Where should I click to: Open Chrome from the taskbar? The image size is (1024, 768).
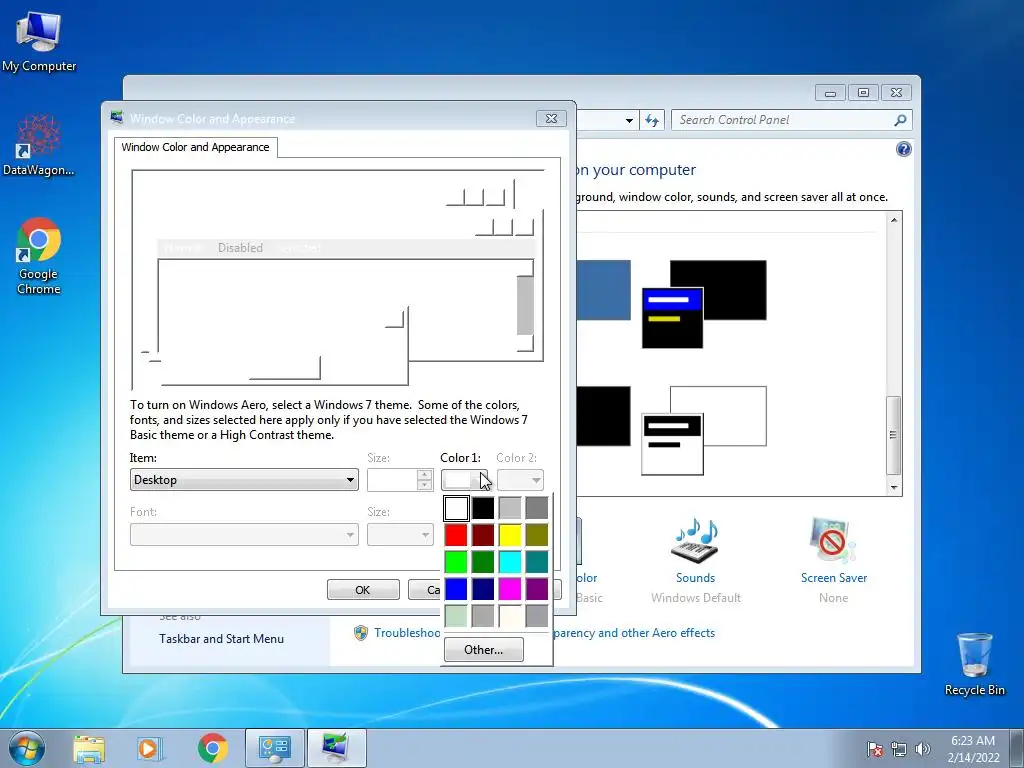tap(212, 748)
